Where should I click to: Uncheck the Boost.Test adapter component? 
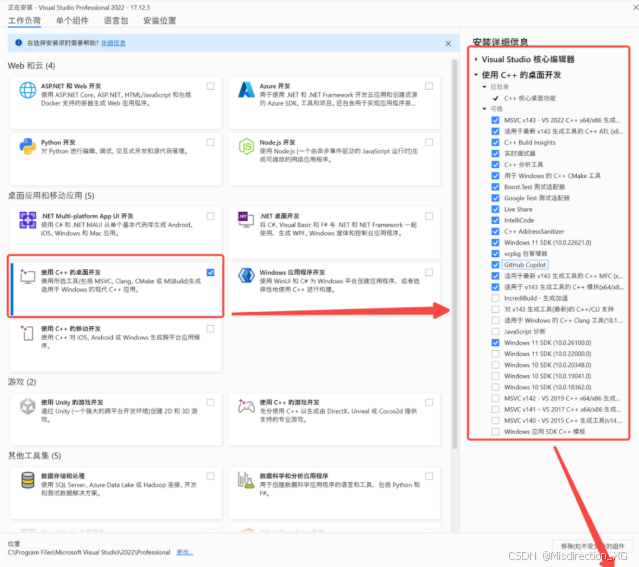click(x=495, y=187)
